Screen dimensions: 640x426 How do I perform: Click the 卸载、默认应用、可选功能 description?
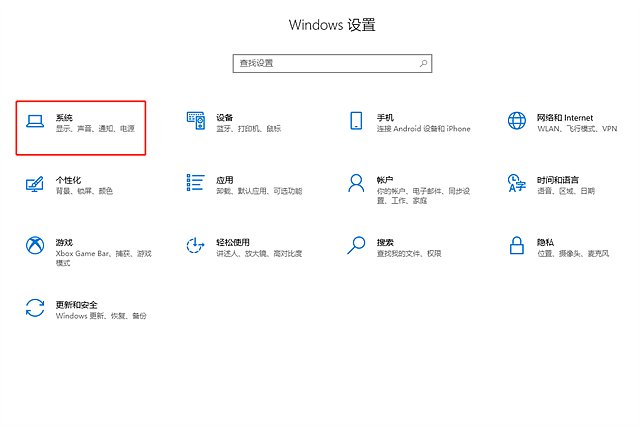pos(259,191)
